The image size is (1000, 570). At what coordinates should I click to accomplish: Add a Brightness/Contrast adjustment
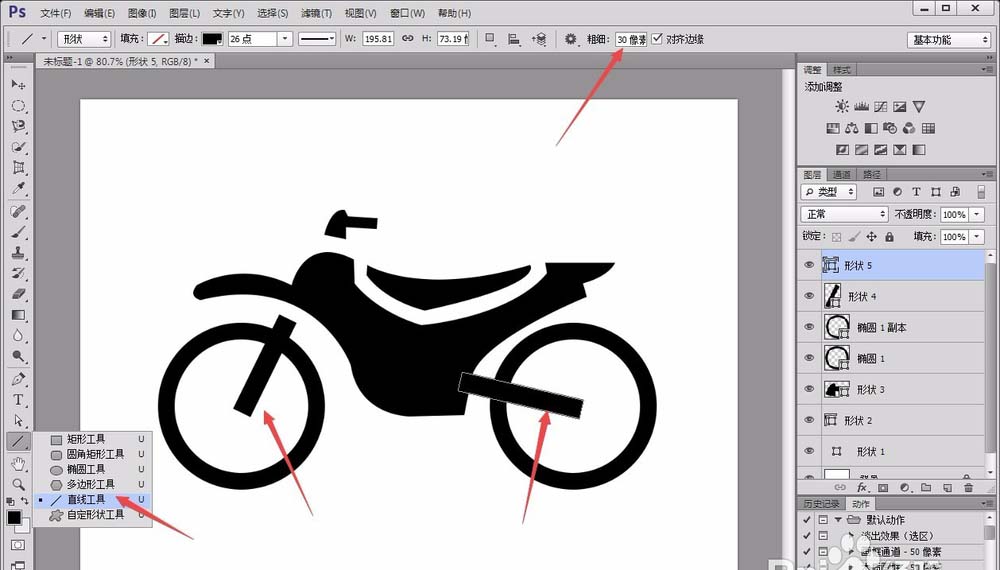click(842, 106)
